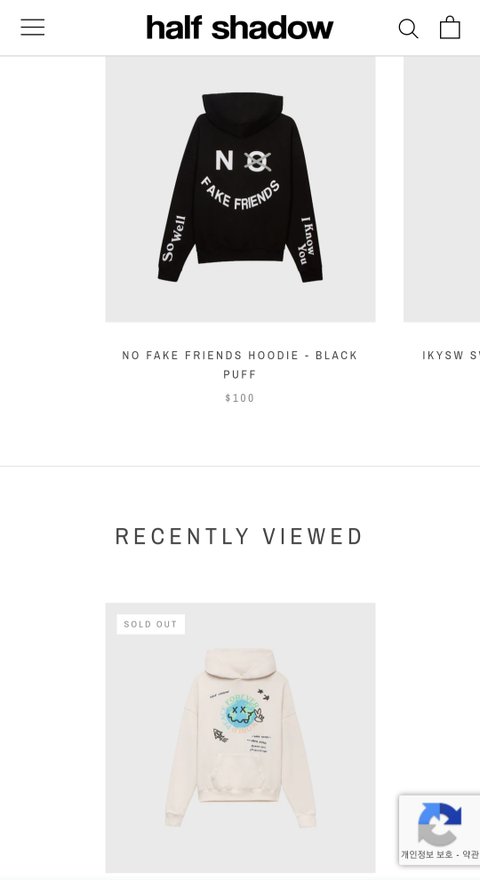Click the blue smiley graphic on cream hoodie

tap(240, 713)
